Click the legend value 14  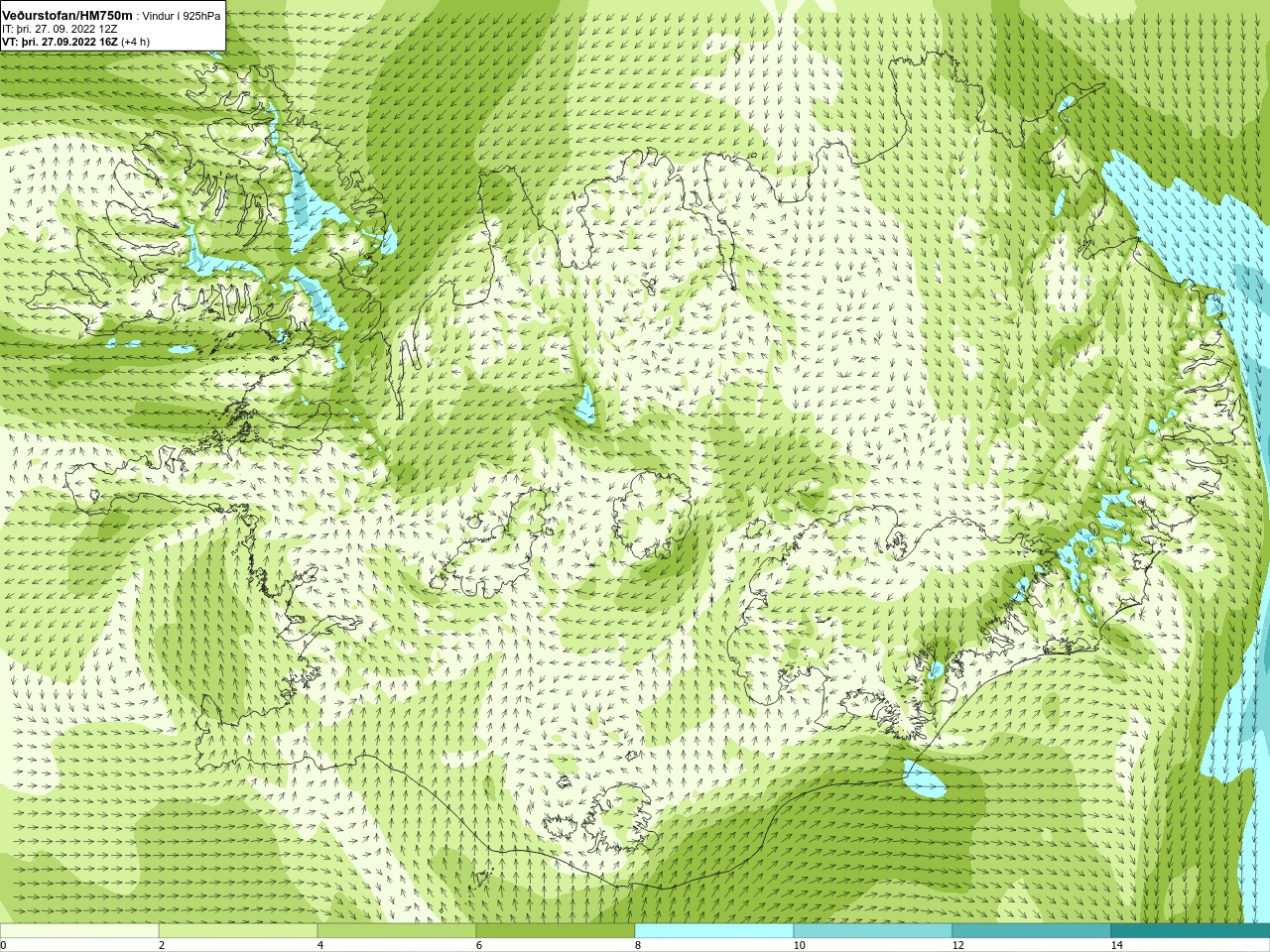click(x=1116, y=945)
